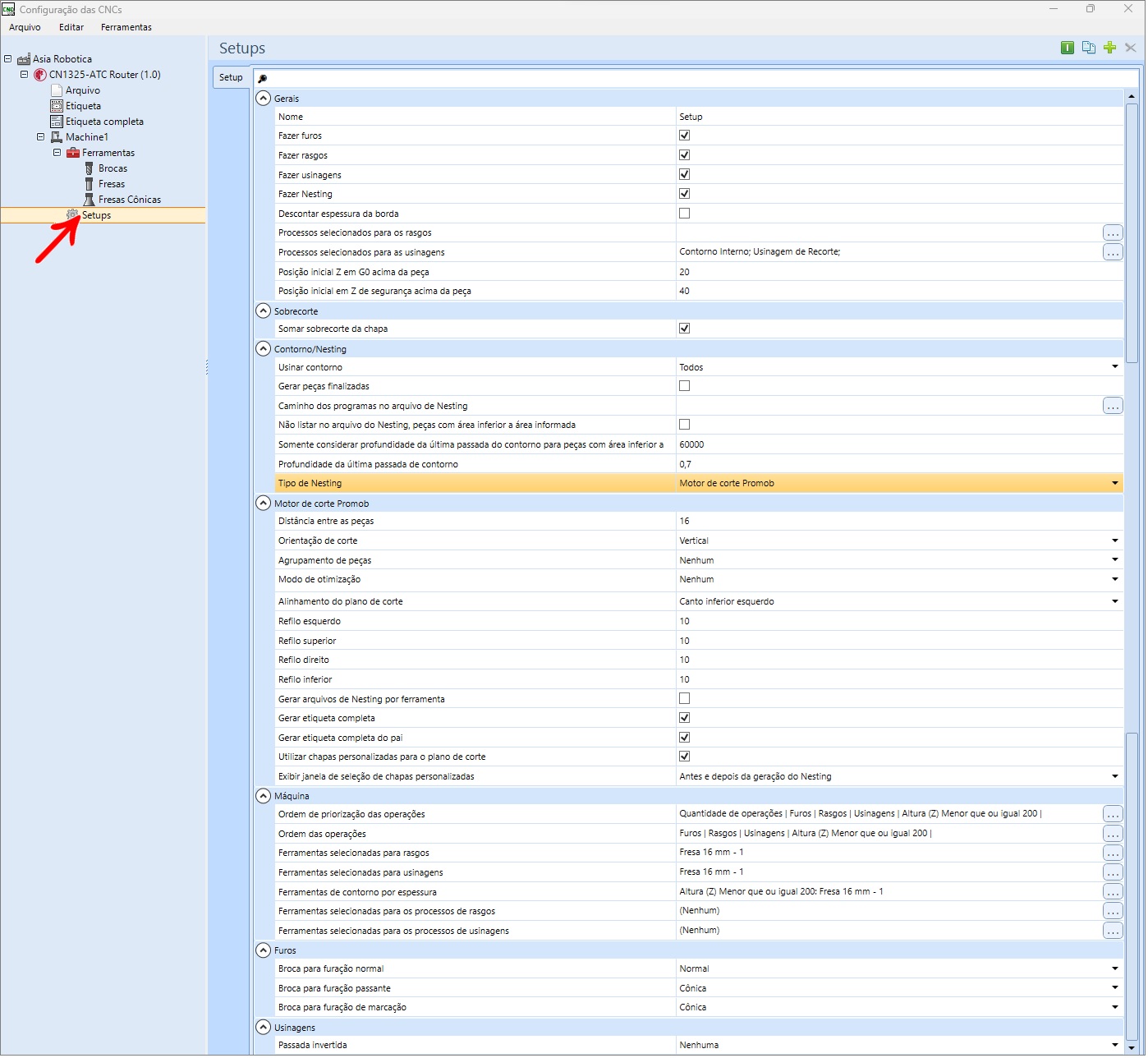Open the Tipo de Nesting dropdown
This screenshot has height=1058, width=1148.
coord(1117,484)
